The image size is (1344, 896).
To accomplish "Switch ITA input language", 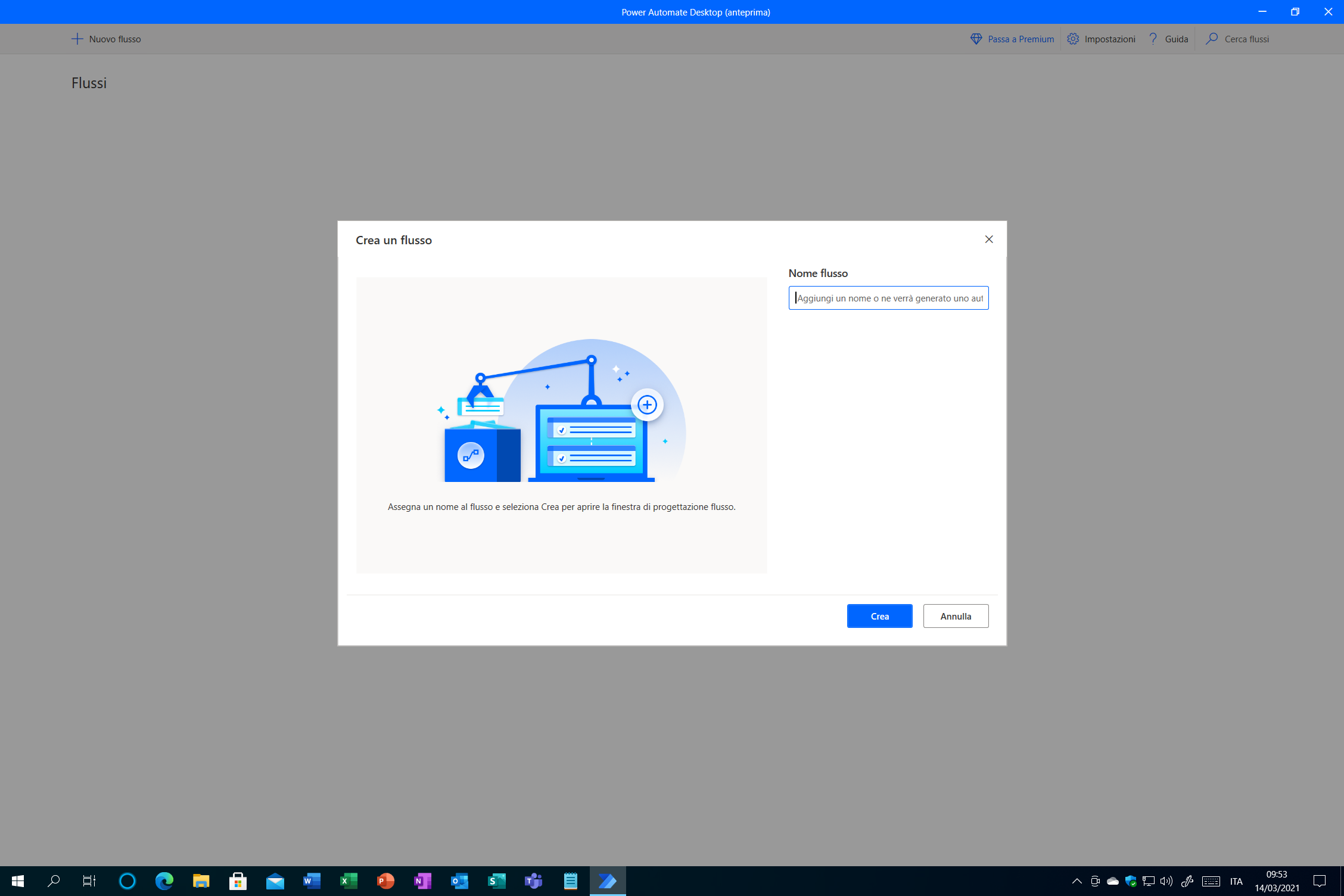I will coord(1236,881).
